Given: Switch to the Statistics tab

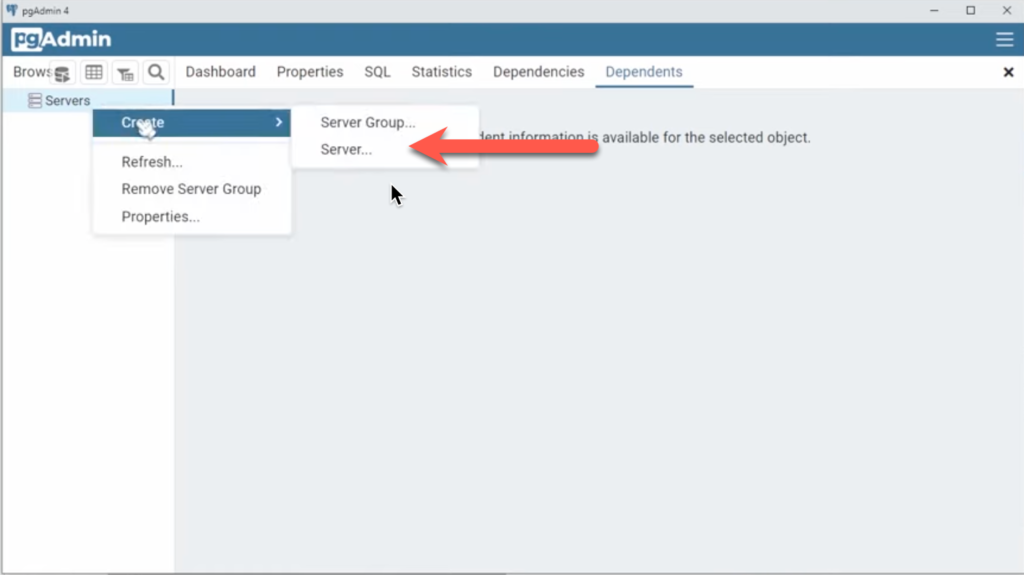Looking at the screenshot, I should tap(441, 72).
